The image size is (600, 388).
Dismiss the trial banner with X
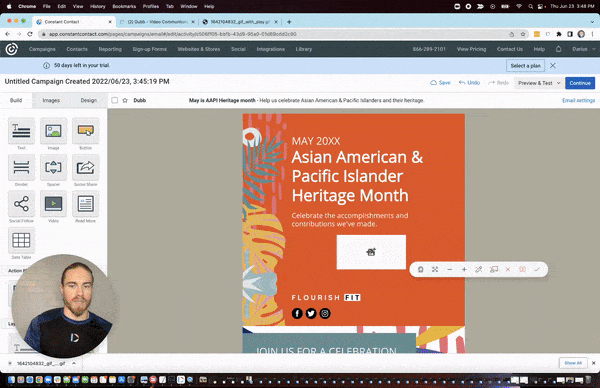pyautogui.click(x=553, y=66)
